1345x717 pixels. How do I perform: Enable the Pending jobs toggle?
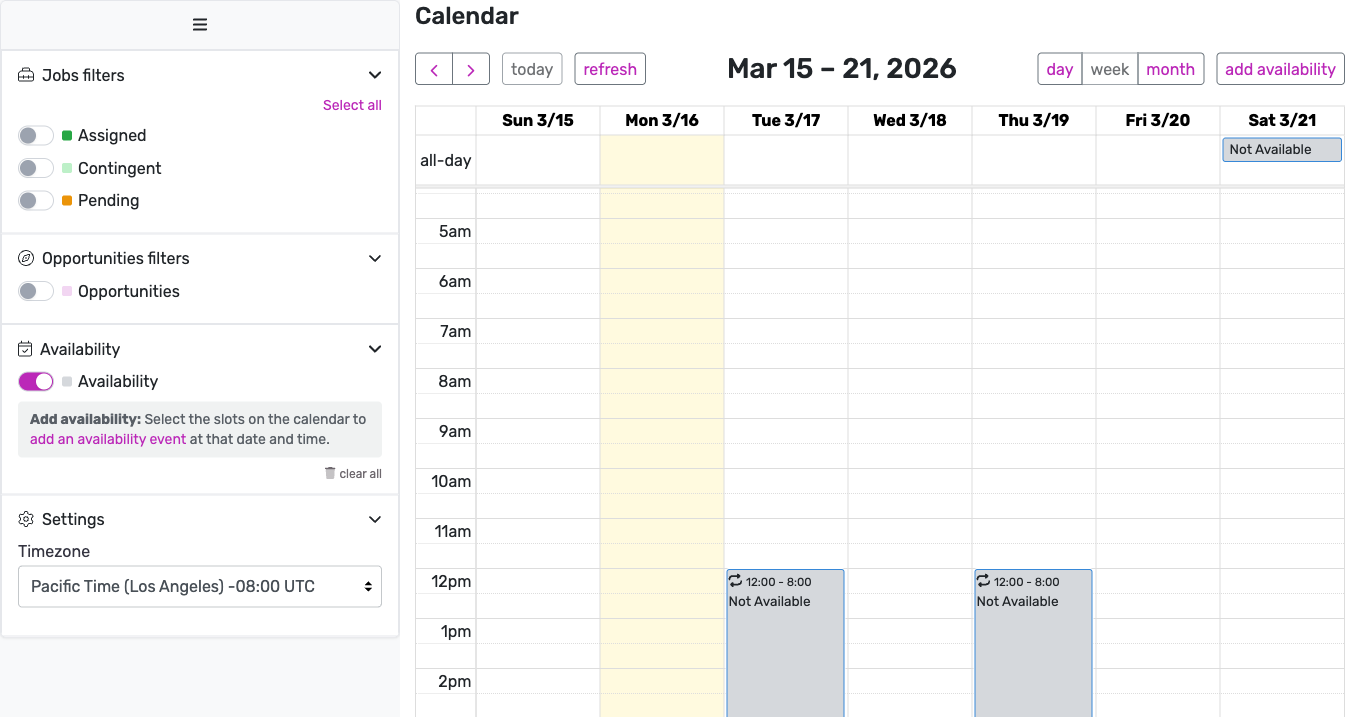(35, 200)
